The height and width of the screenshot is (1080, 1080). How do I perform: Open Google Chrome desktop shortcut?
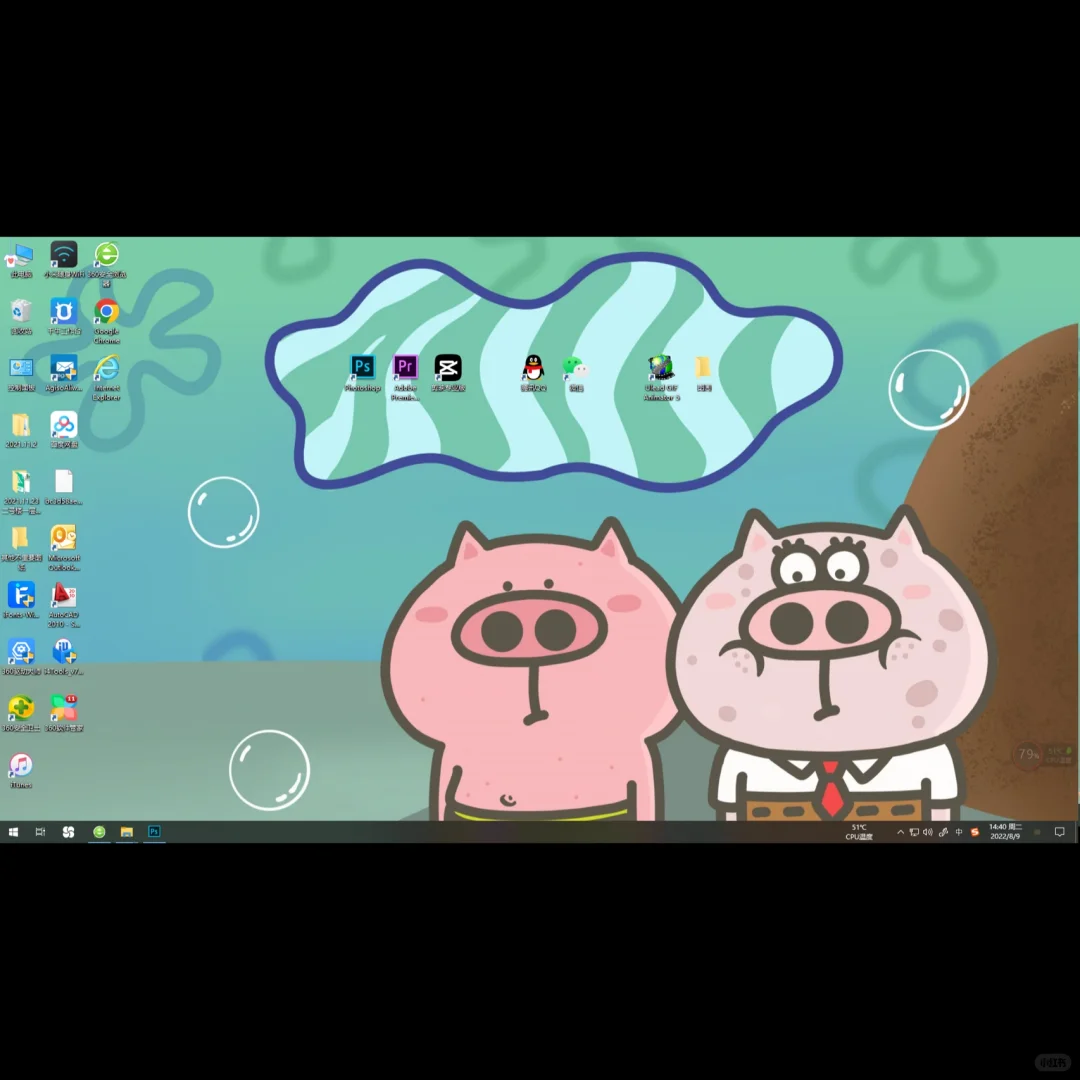point(107,321)
